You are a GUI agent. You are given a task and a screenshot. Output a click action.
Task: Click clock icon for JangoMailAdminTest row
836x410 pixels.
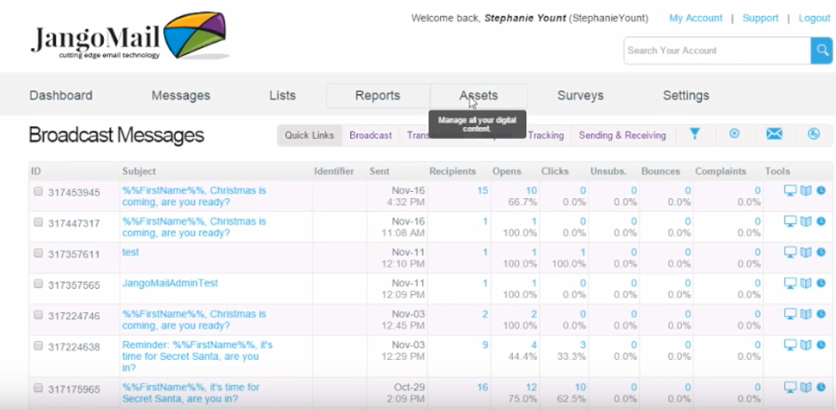[821, 283]
